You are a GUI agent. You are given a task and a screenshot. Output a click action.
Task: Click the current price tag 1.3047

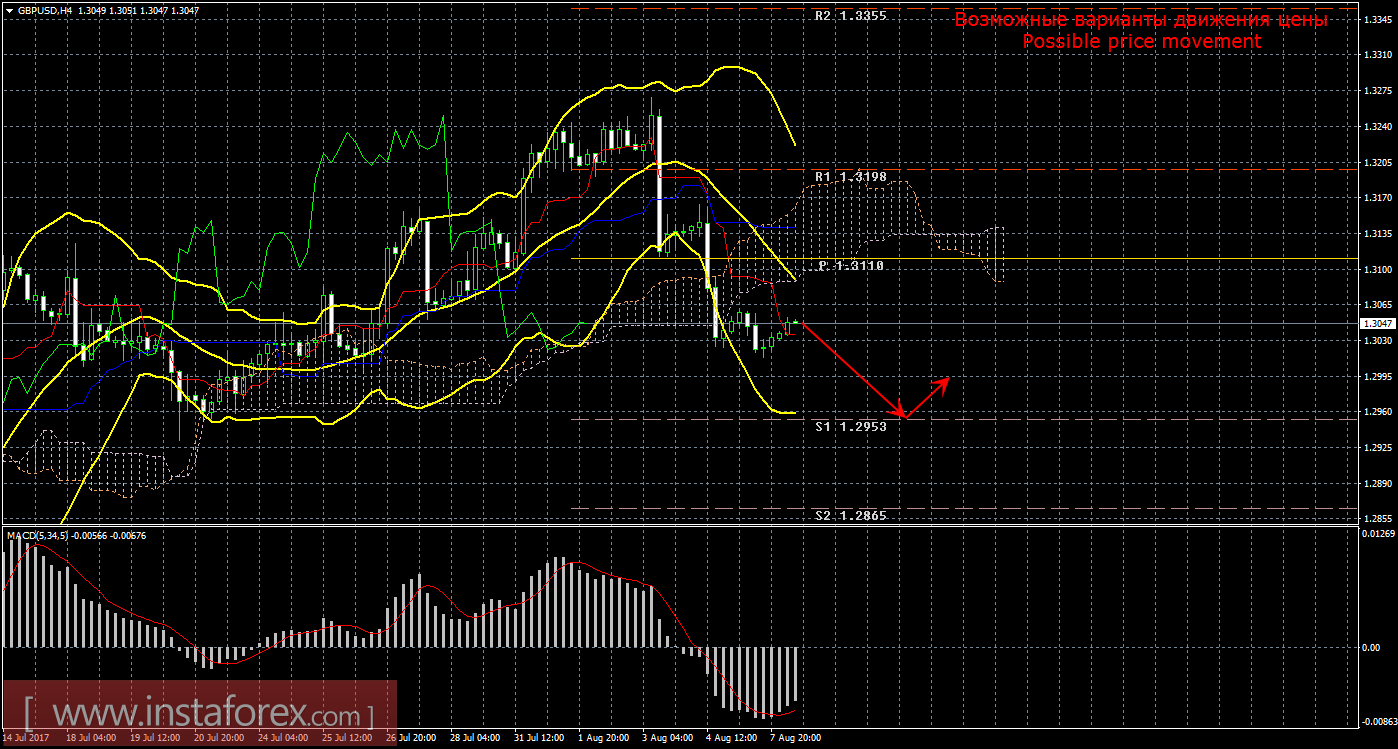coord(1375,323)
